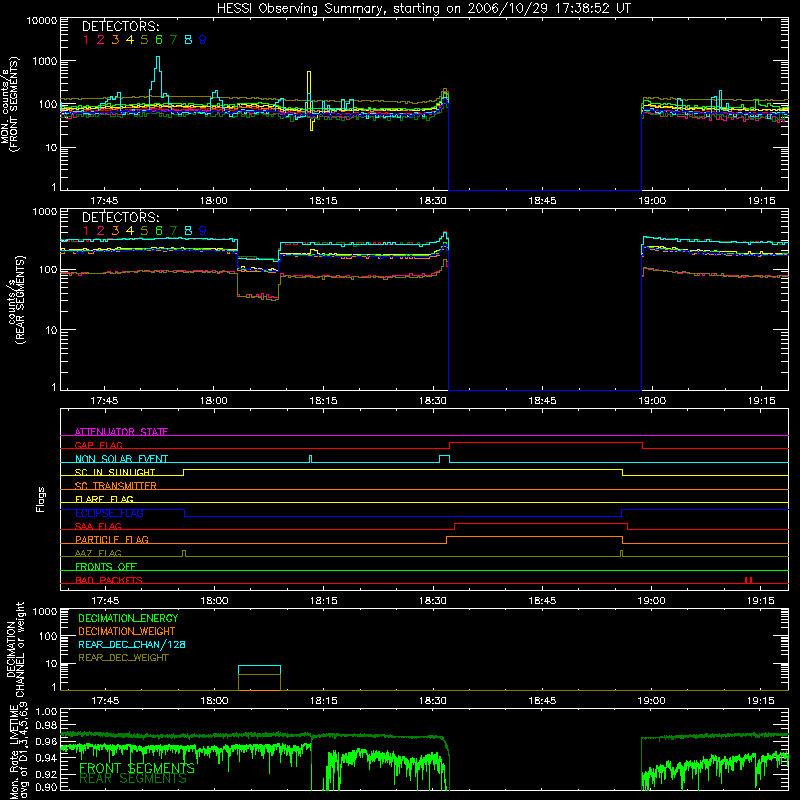
Task: Select green detector 6 in rear segments legend
Action: pos(159,231)
